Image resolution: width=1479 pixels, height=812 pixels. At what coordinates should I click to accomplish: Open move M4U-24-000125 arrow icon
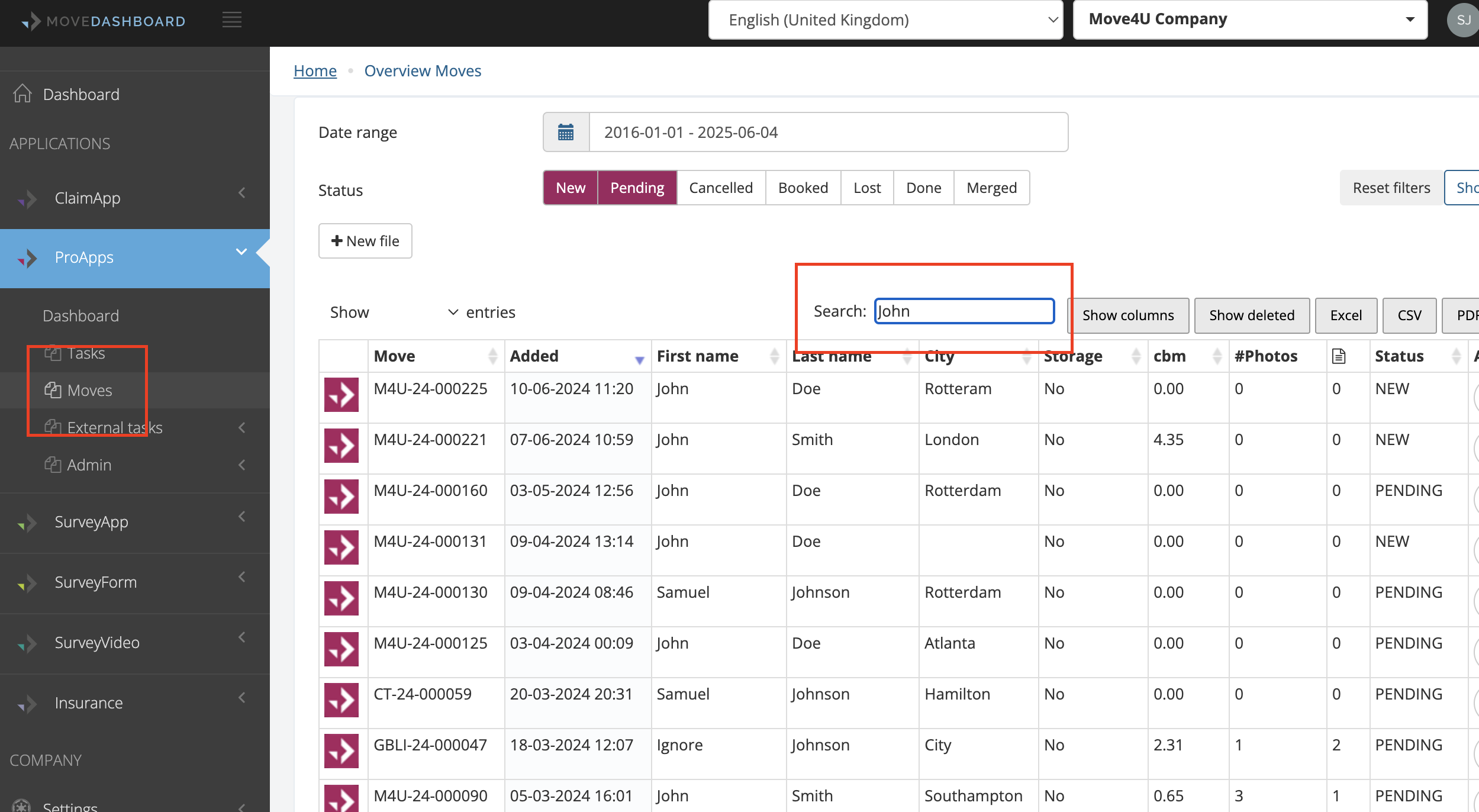[x=341, y=649]
